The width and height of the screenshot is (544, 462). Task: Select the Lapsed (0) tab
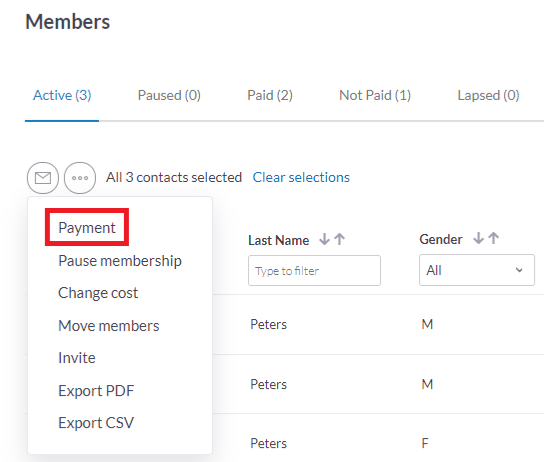point(488,95)
